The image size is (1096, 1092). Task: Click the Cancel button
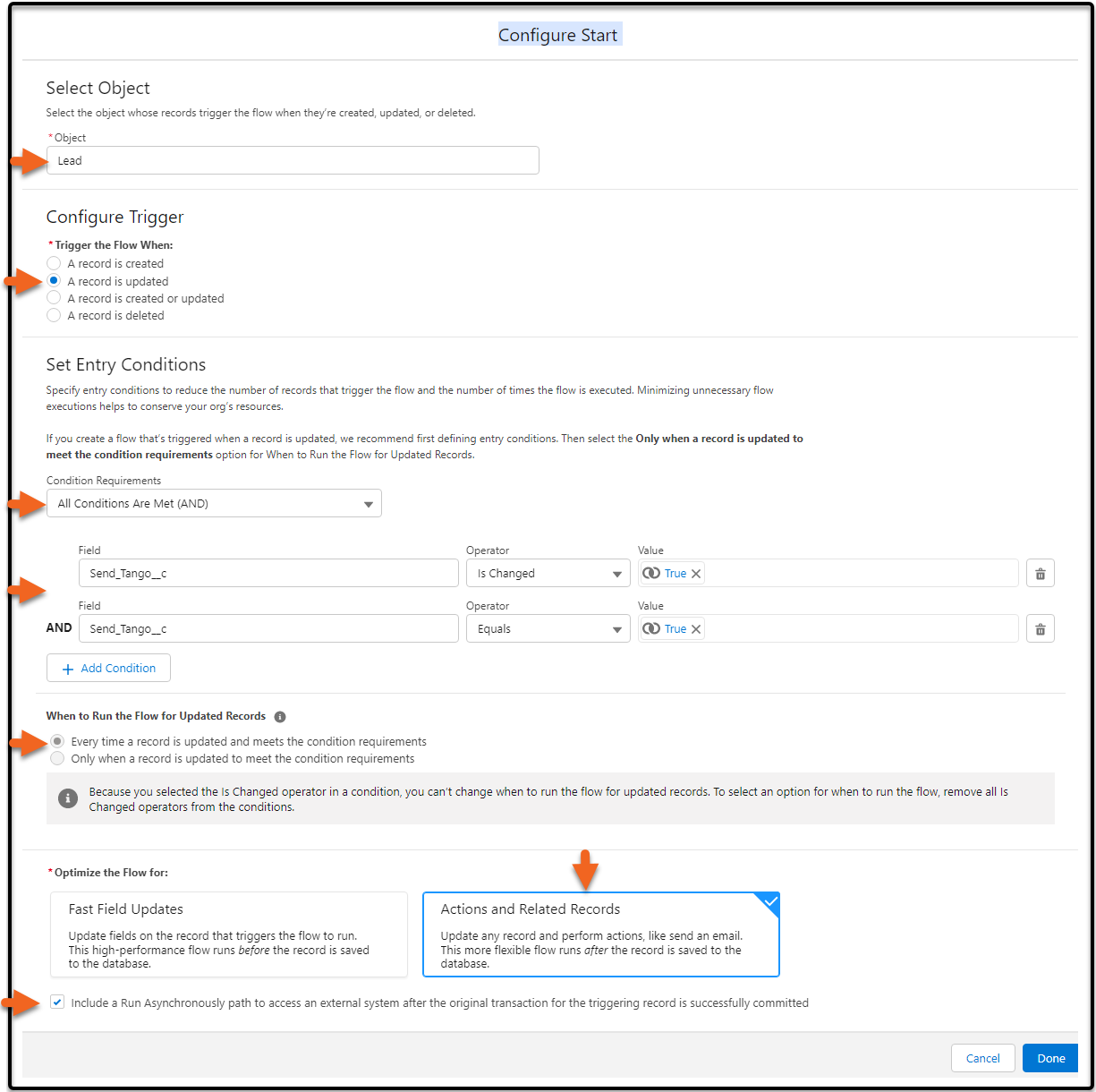(x=982, y=1058)
